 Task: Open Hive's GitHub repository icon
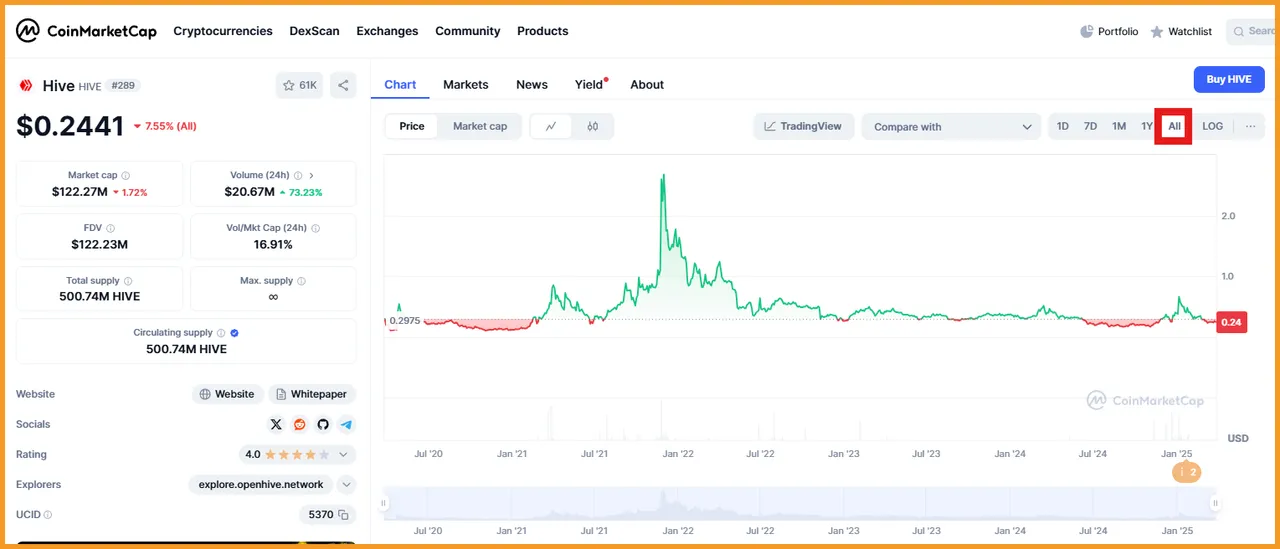(322, 424)
